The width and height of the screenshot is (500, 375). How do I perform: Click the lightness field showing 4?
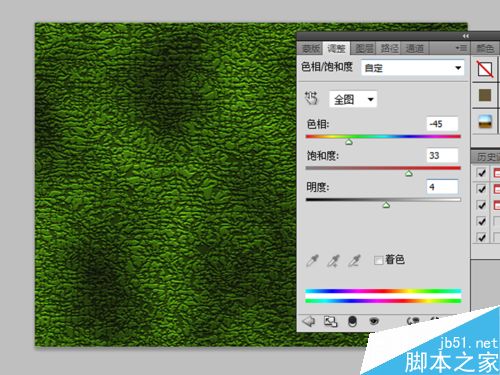[442, 187]
